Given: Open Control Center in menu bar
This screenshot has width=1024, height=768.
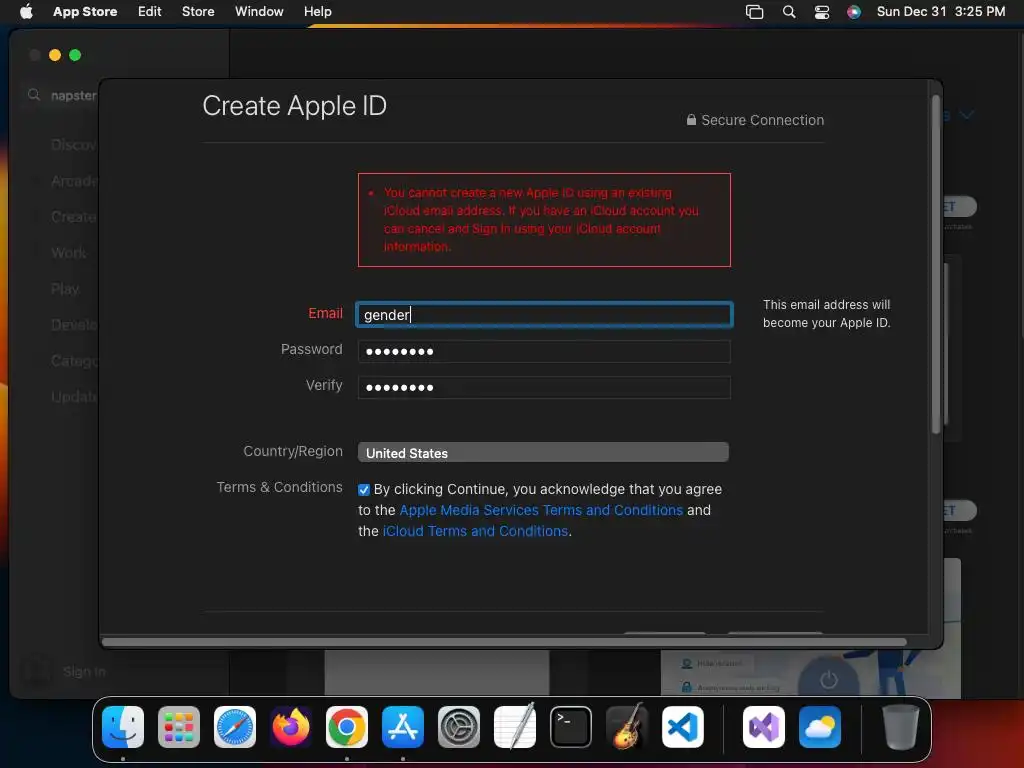Looking at the screenshot, I should [x=822, y=11].
